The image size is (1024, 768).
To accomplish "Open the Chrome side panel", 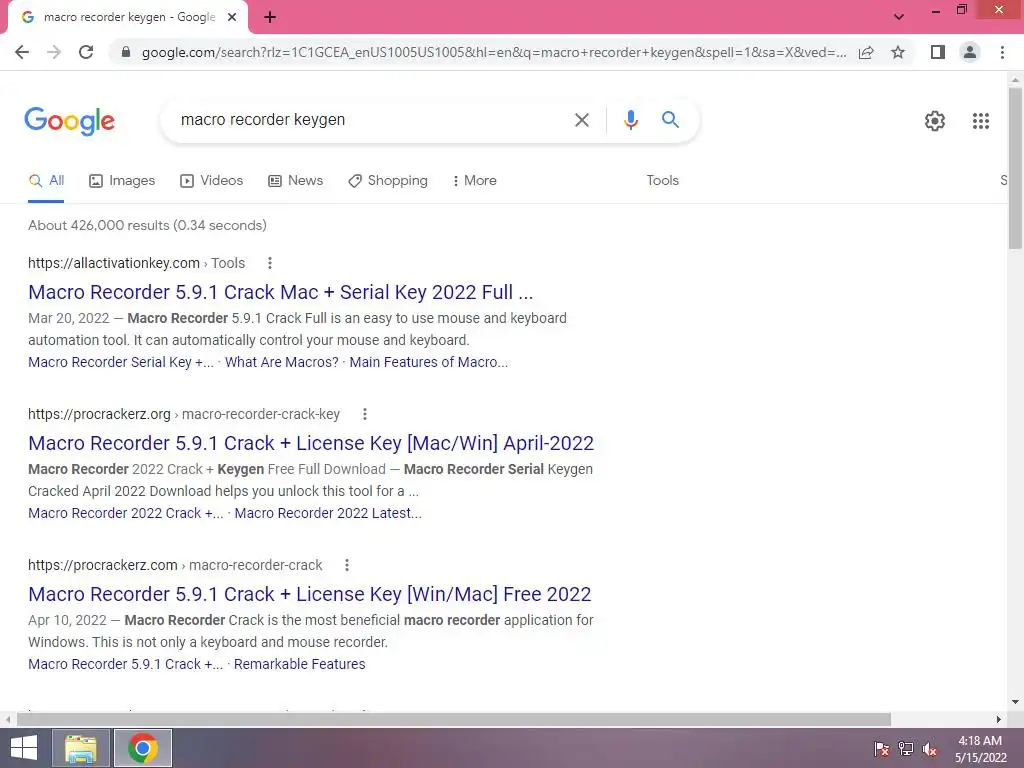I will 938,52.
